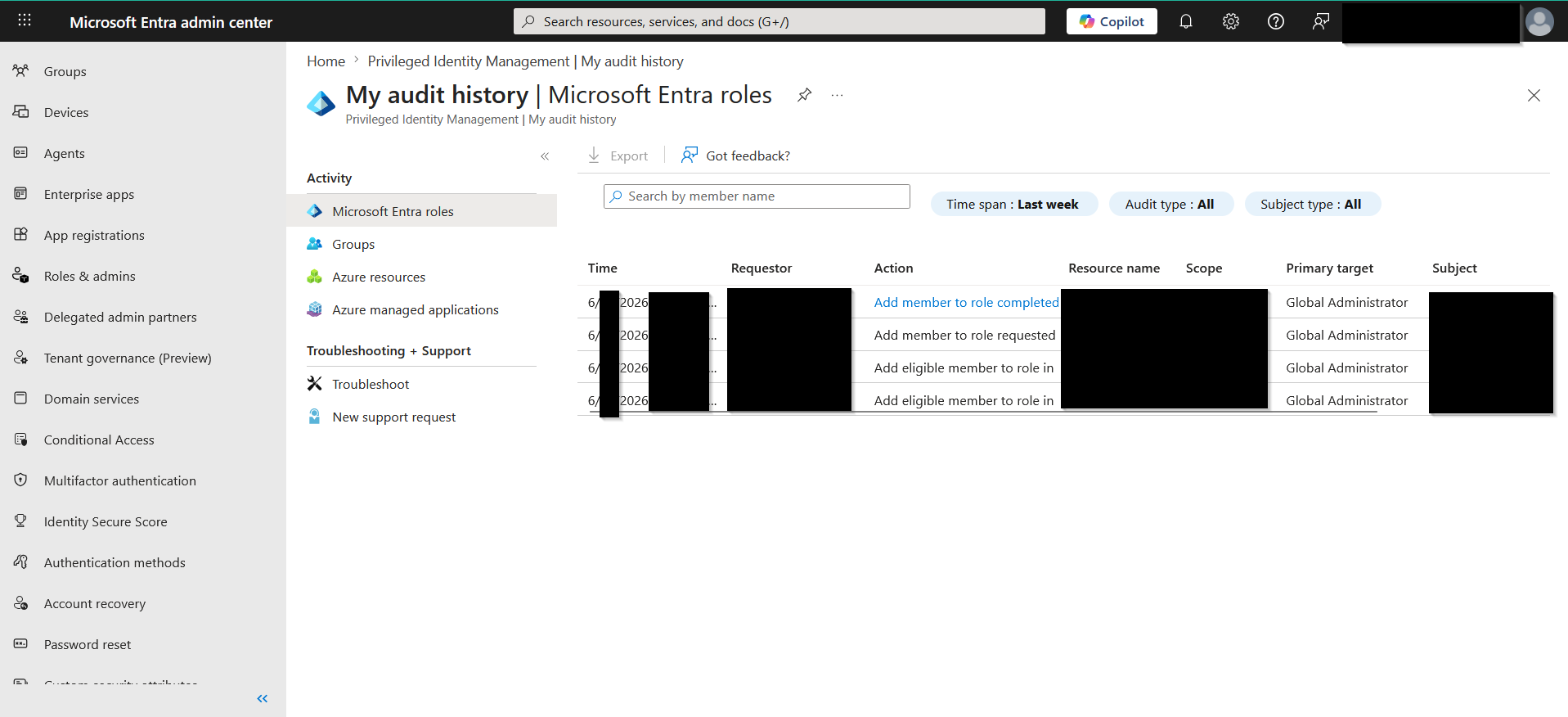Collapse the left navigation sidebar

(x=262, y=698)
